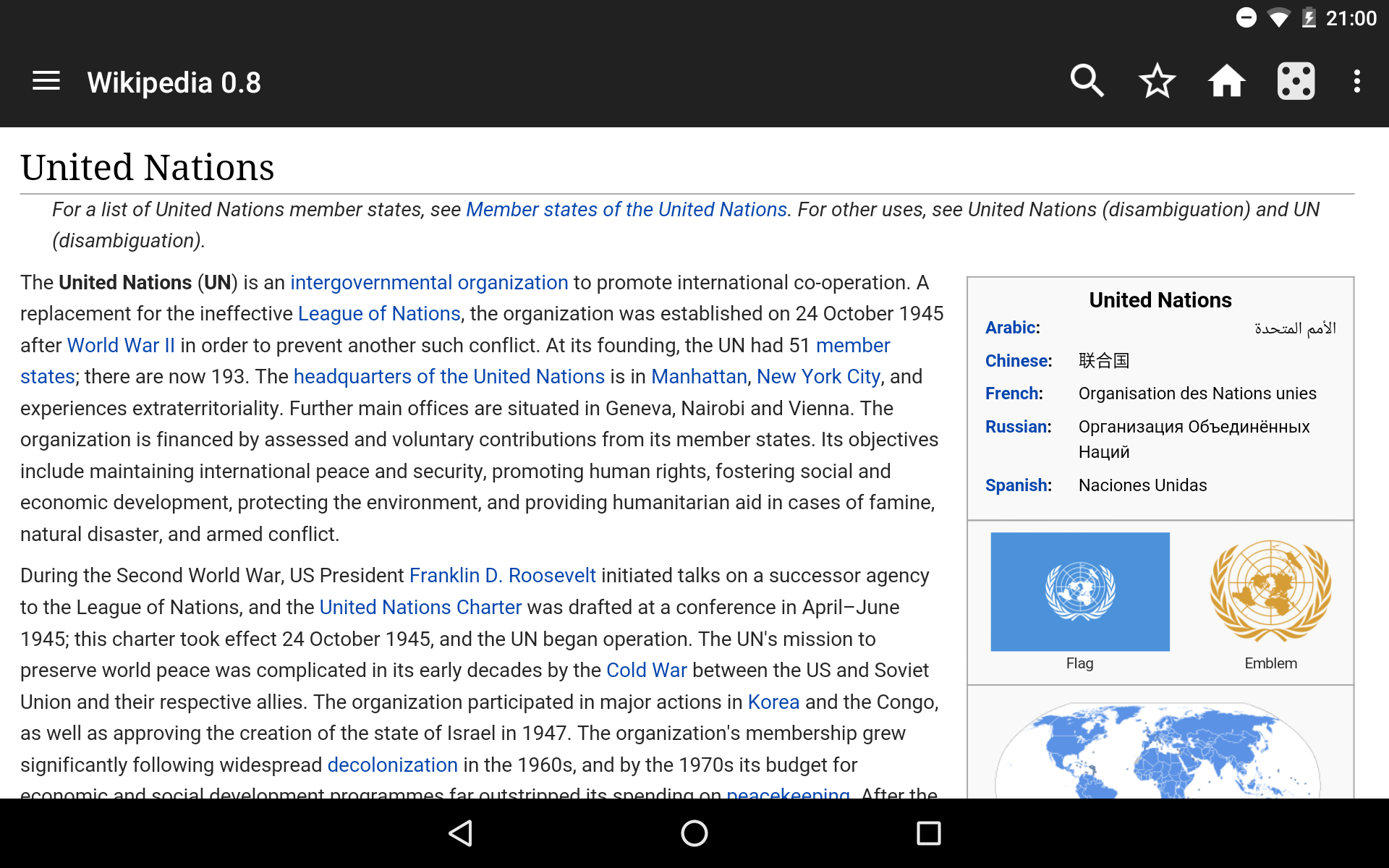This screenshot has width=1389, height=868.
Task: Open the Chinese language link in infobox
Action: pos(1016,360)
